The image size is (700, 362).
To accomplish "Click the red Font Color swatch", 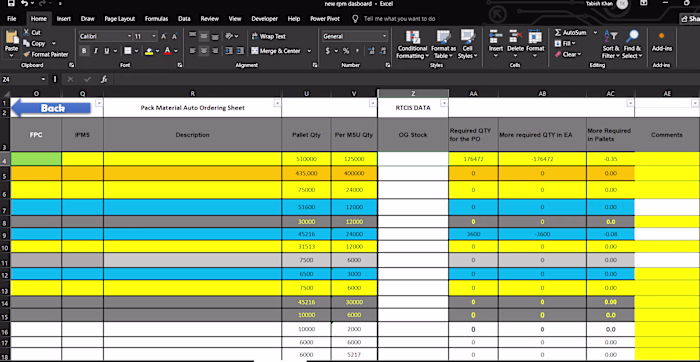I will click(x=168, y=51).
